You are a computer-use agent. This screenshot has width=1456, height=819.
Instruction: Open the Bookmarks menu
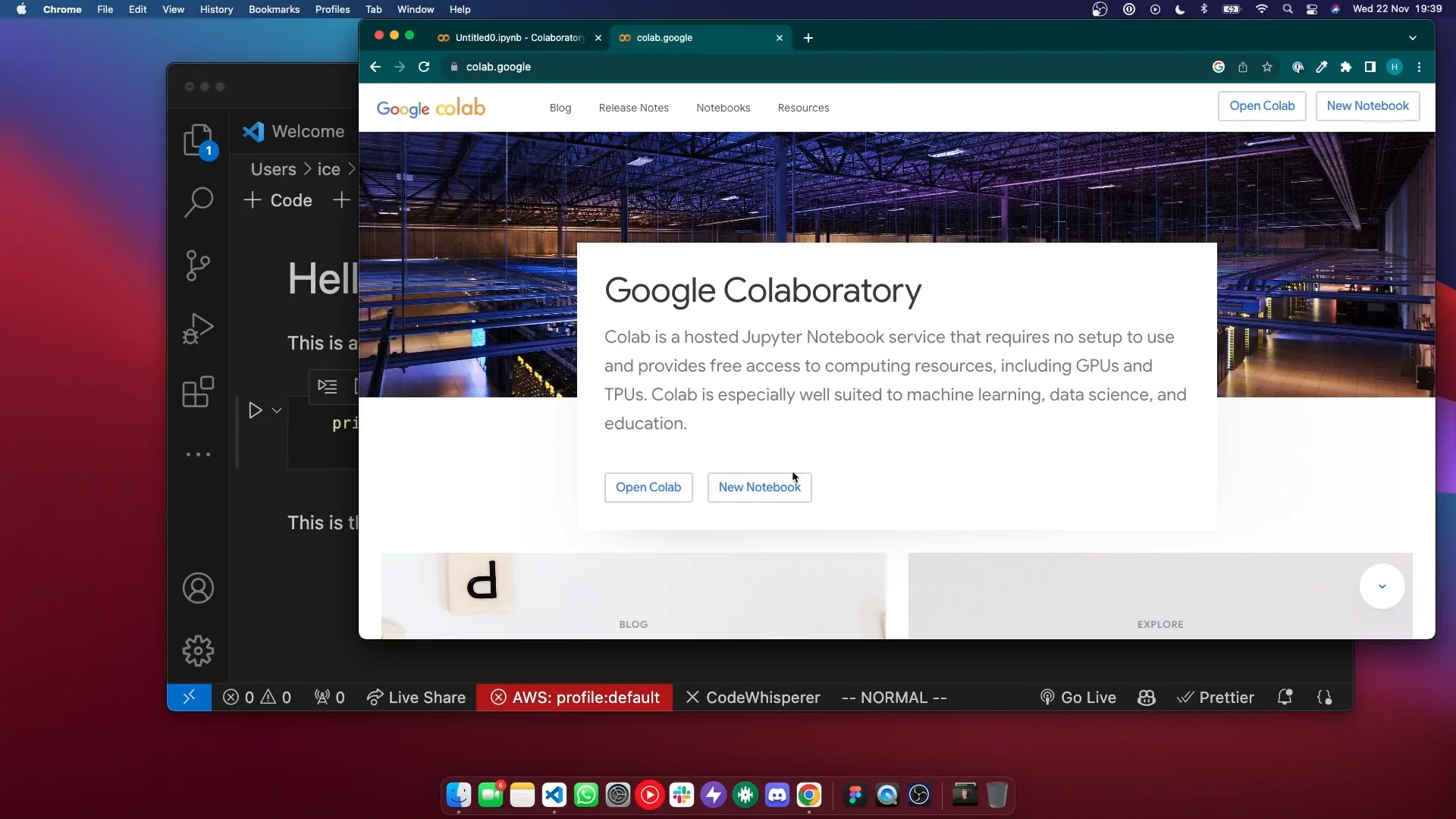coord(274,9)
